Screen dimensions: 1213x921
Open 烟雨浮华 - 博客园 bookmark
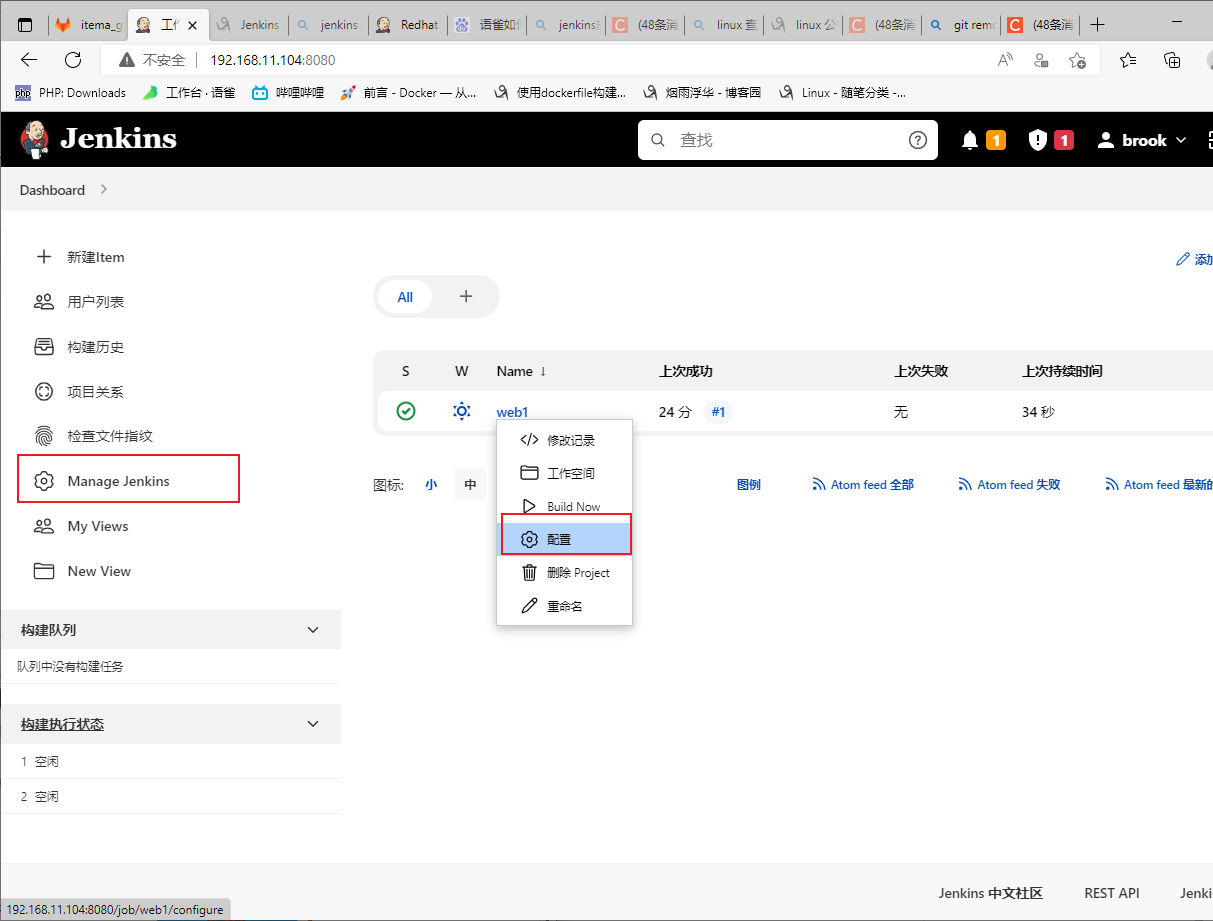[702, 93]
